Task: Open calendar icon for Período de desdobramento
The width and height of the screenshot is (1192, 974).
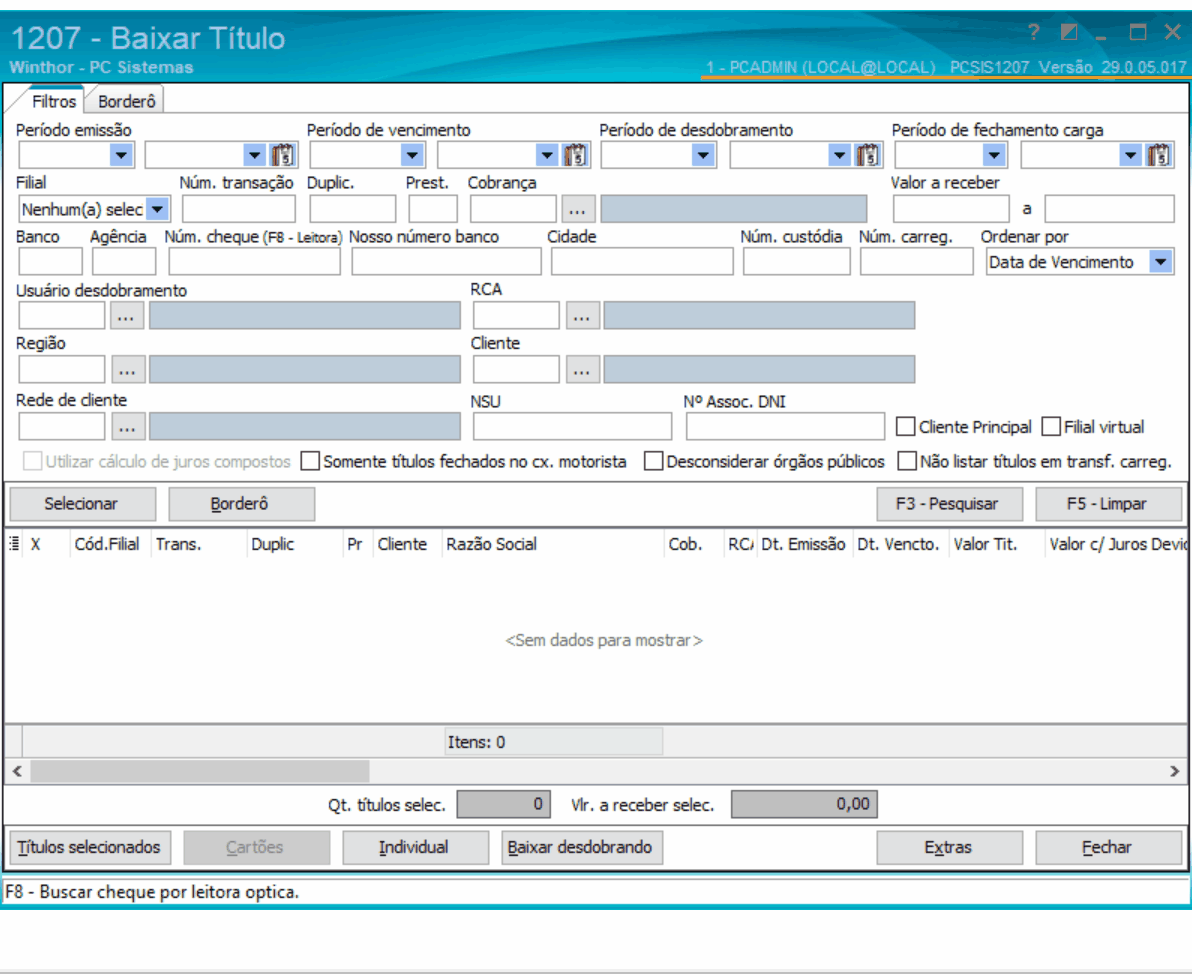Action: pyautogui.click(x=868, y=154)
